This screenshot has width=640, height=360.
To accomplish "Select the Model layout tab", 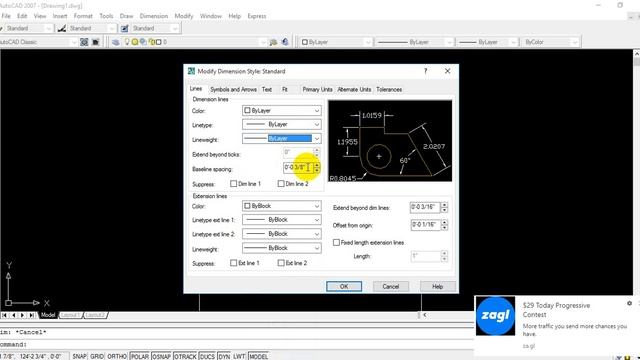I will click(x=48, y=315).
